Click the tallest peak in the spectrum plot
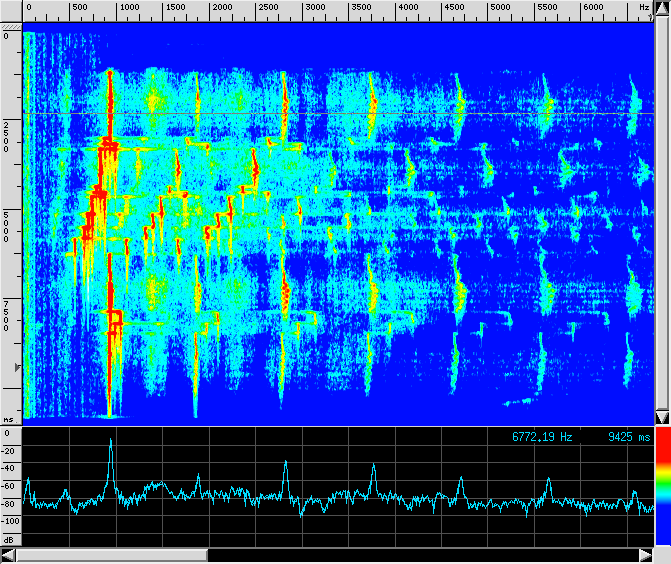671x564 pixels. coord(111,441)
